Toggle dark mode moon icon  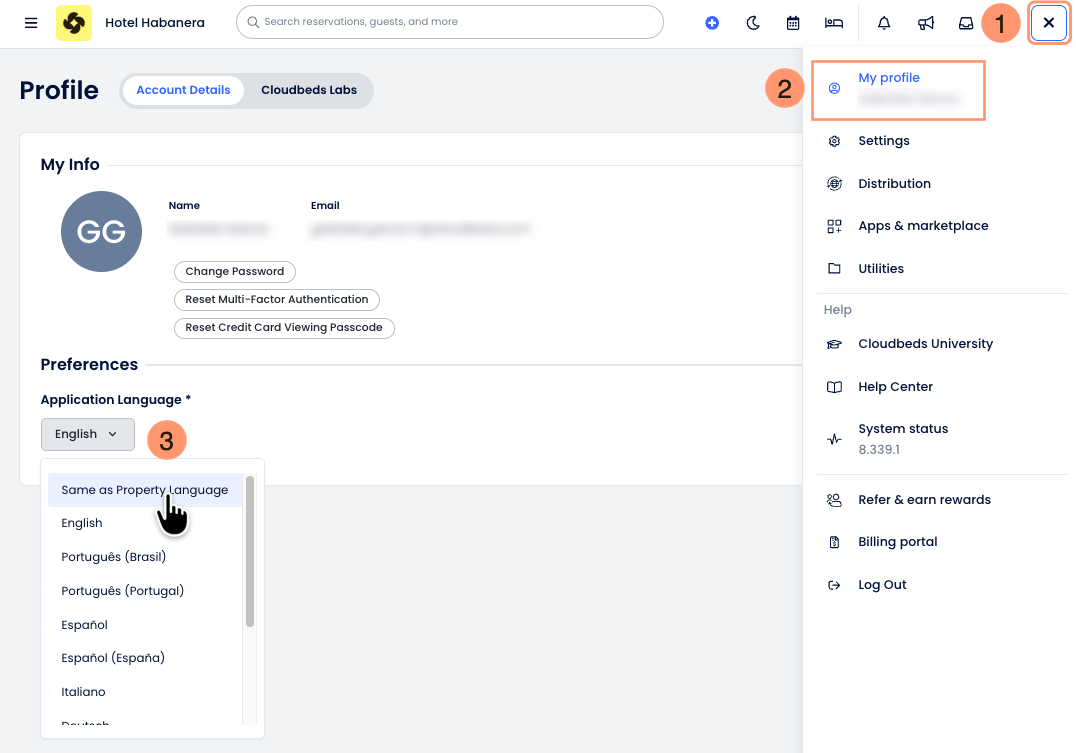[x=753, y=23]
